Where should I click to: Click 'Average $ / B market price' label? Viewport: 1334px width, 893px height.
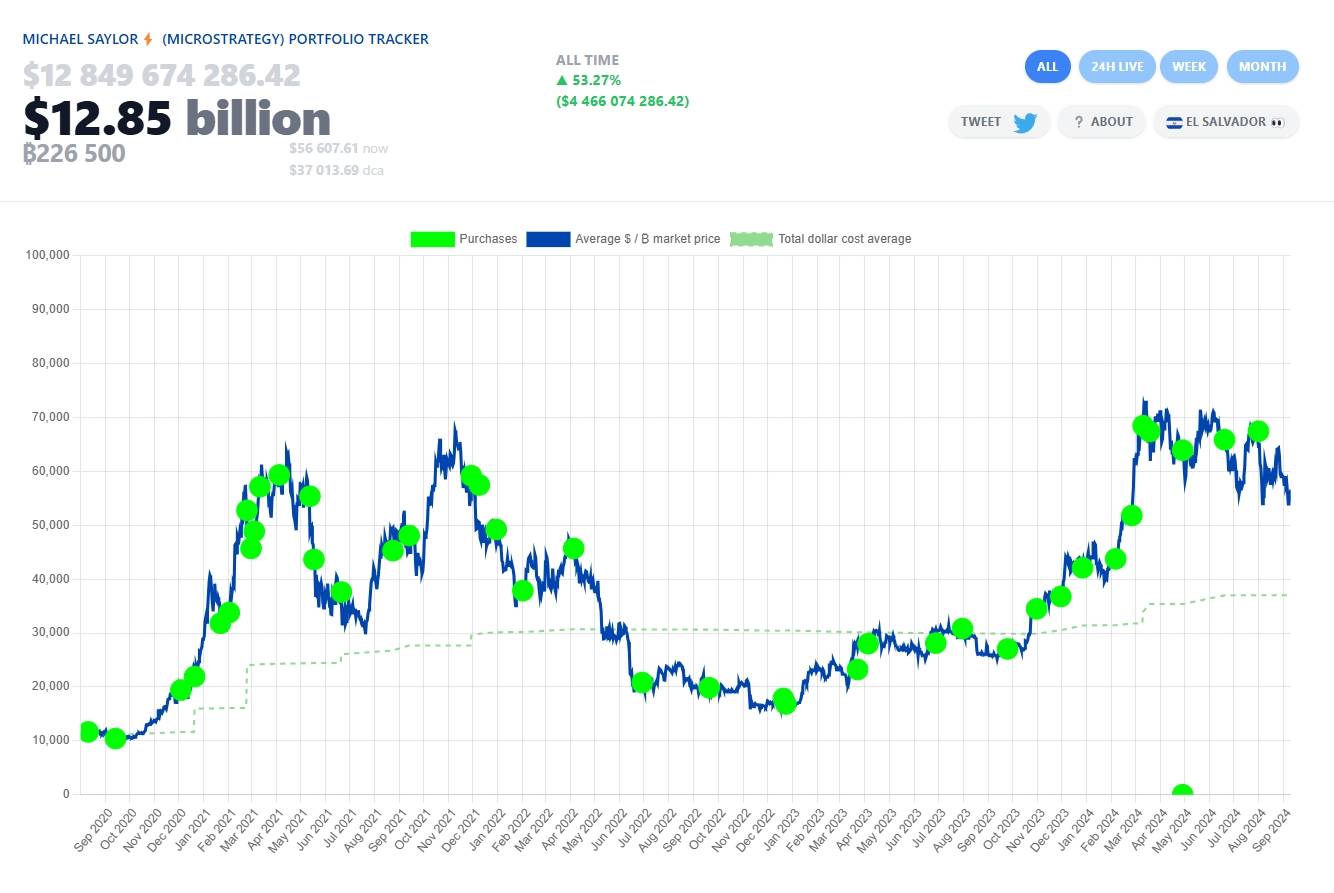point(647,239)
